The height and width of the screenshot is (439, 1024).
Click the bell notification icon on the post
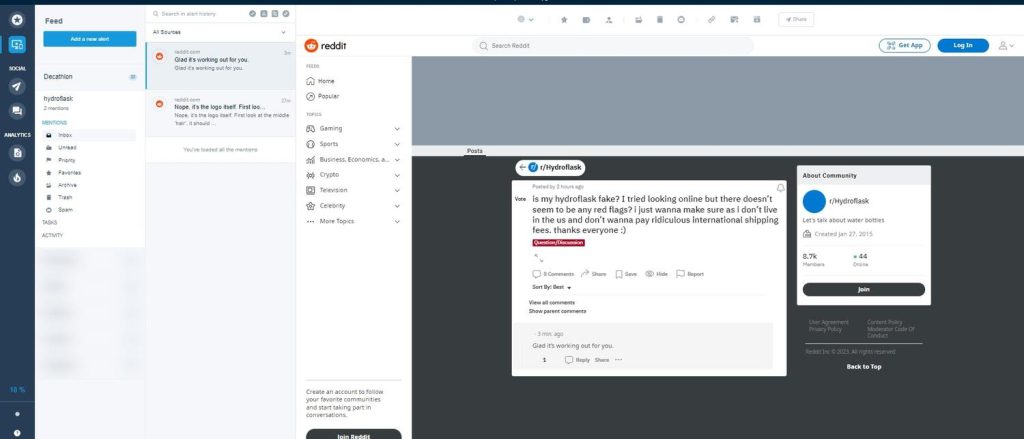pos(780,188)
